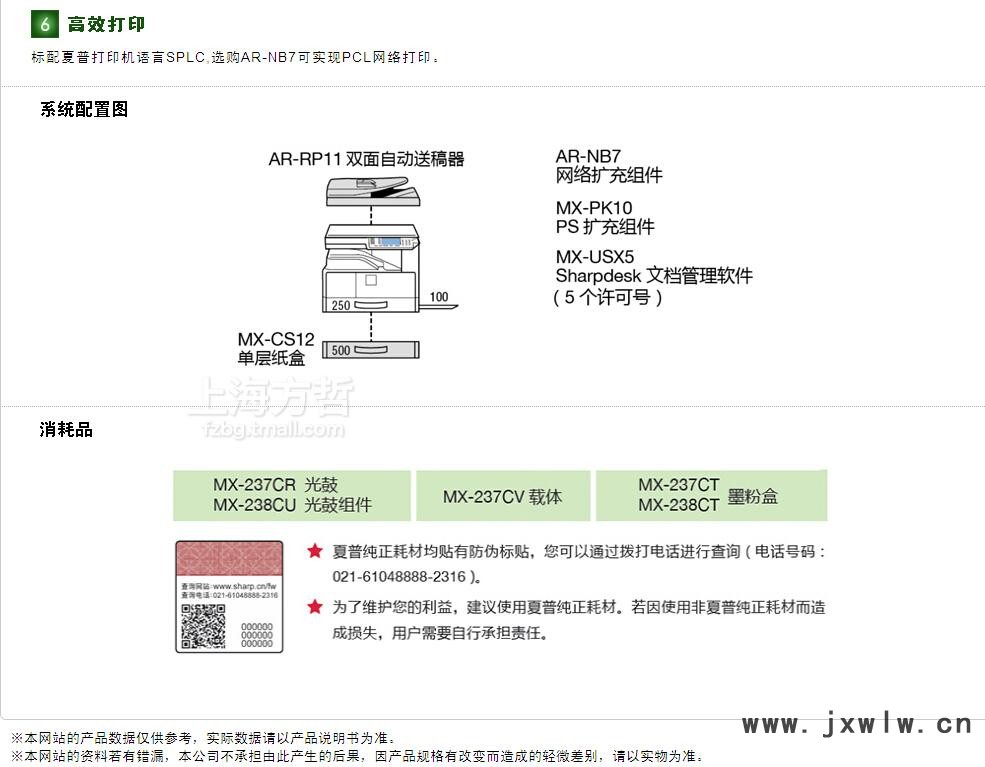
Task: Click the MX-CS12 paper tray illustration
Action: tap(371, 350)
